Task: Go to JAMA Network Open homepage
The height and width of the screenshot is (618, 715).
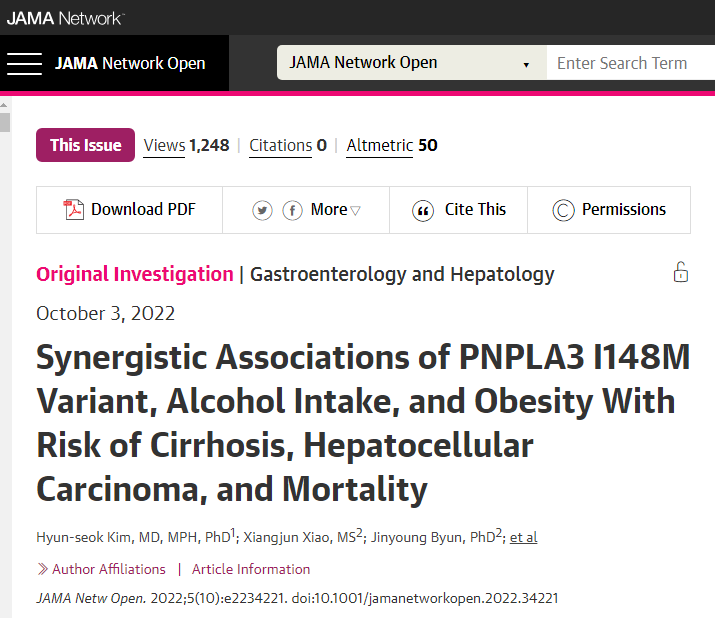Action: [x=130, y=63]
